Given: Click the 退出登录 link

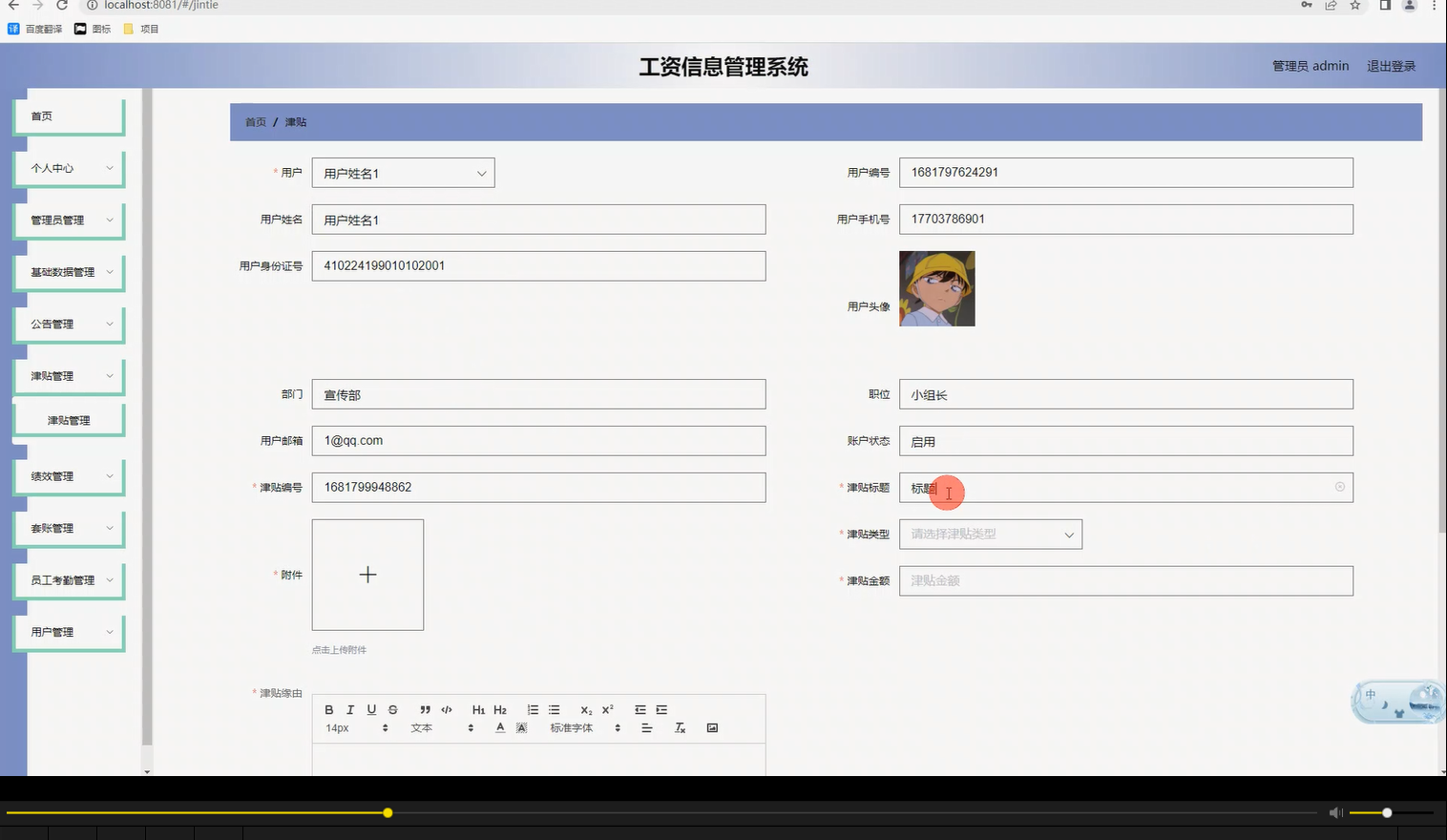Looking at the screenshot, I should (1391, 66).
